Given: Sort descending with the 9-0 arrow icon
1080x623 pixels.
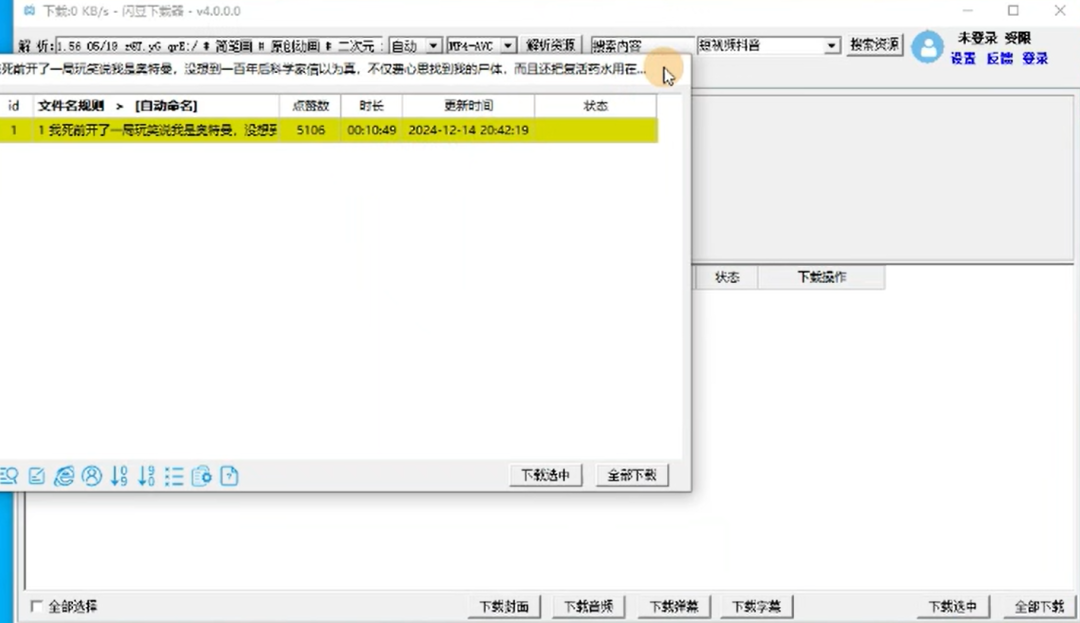Looking at the screenshot, I should pos(147,476).
